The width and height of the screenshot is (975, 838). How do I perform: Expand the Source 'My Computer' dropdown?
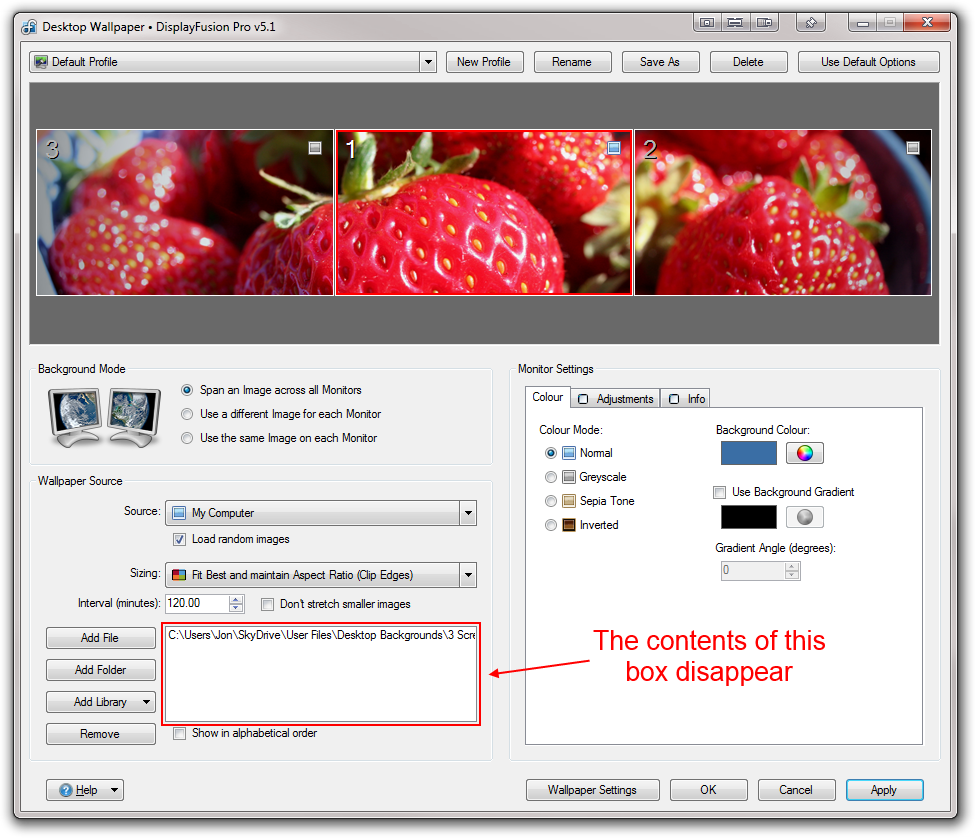coord(467,513)
